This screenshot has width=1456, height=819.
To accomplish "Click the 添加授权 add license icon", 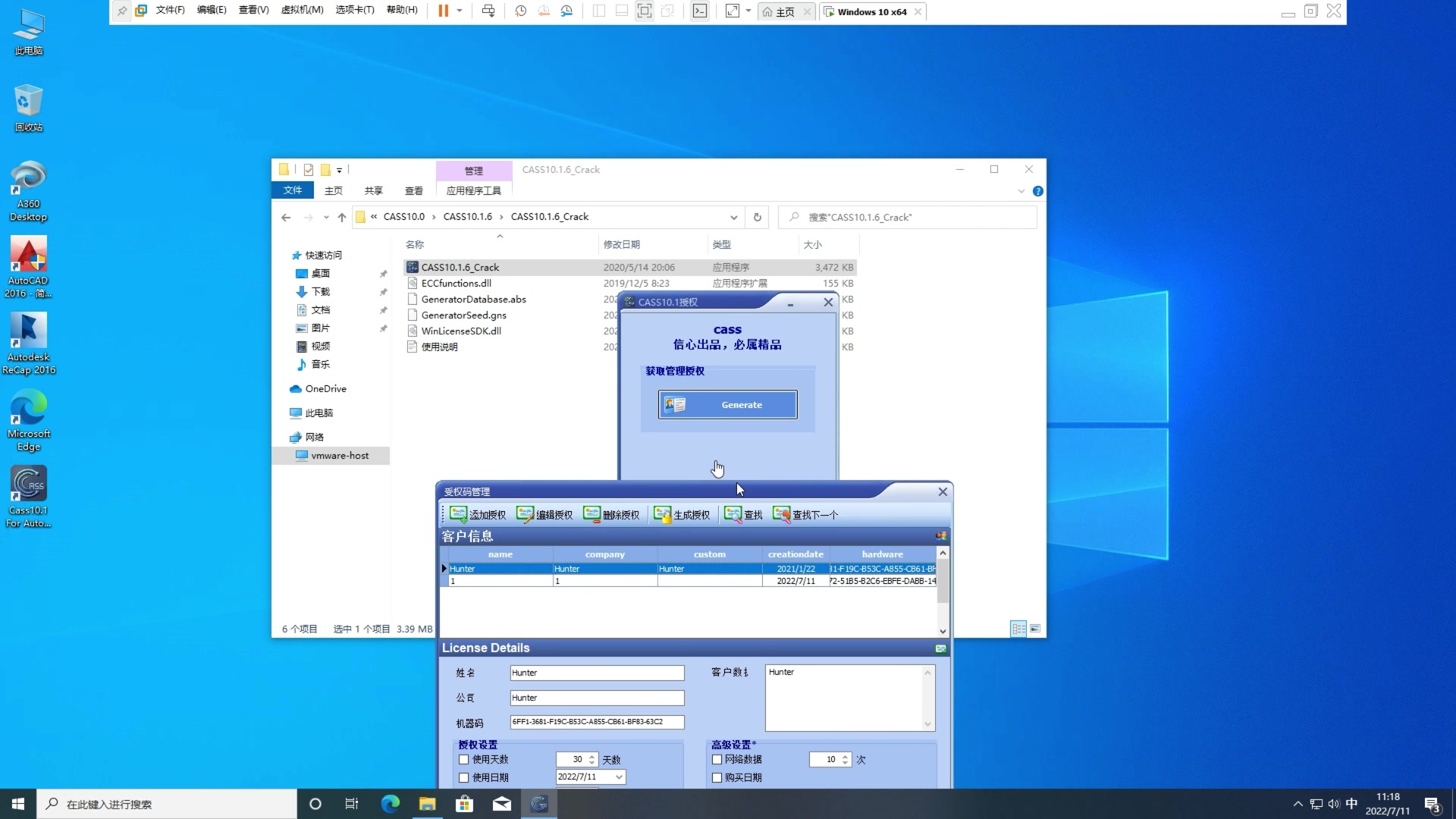I will (x=458, y=514).
